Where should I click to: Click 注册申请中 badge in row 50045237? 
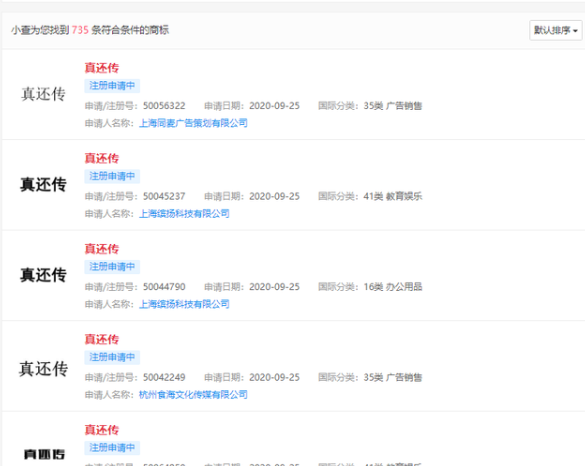coord(112,176)
